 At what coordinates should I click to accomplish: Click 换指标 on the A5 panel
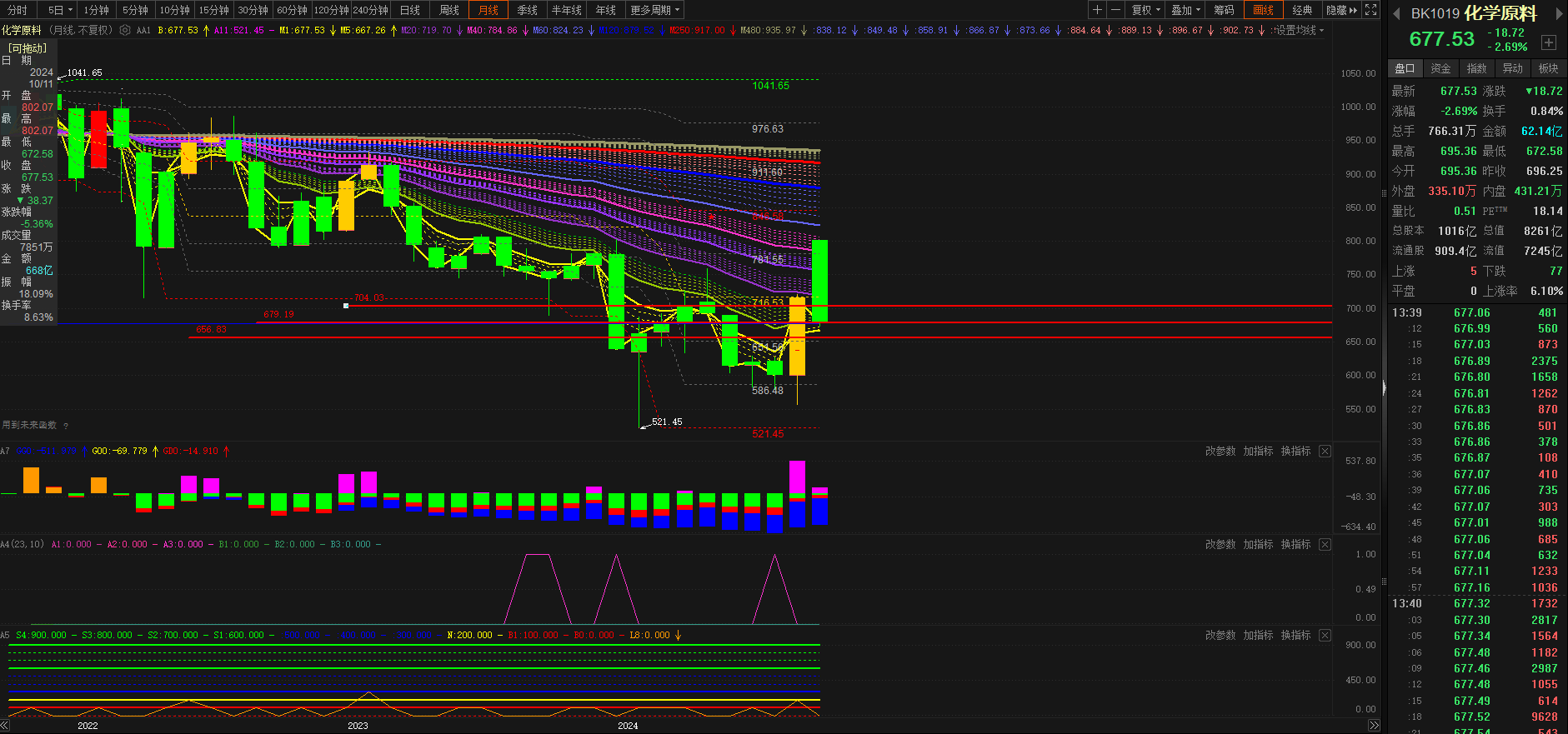click(1295, 635)
